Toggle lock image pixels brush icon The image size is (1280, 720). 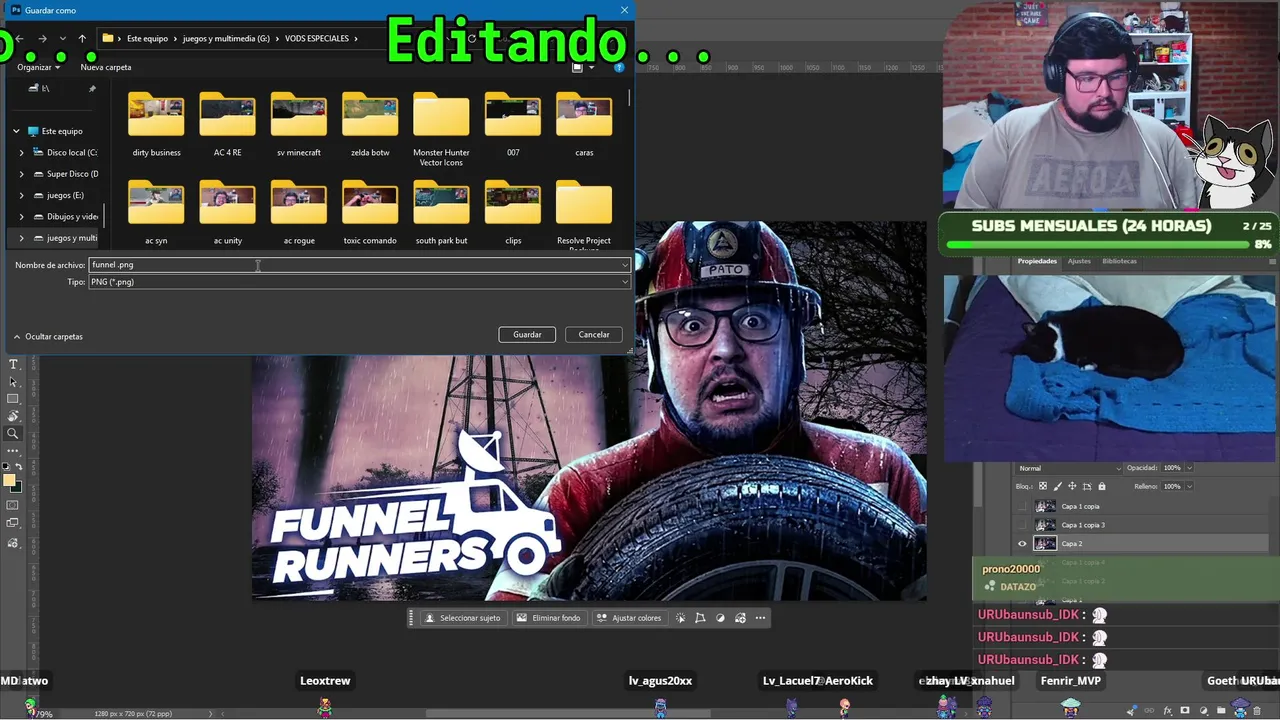point(1058,487)
